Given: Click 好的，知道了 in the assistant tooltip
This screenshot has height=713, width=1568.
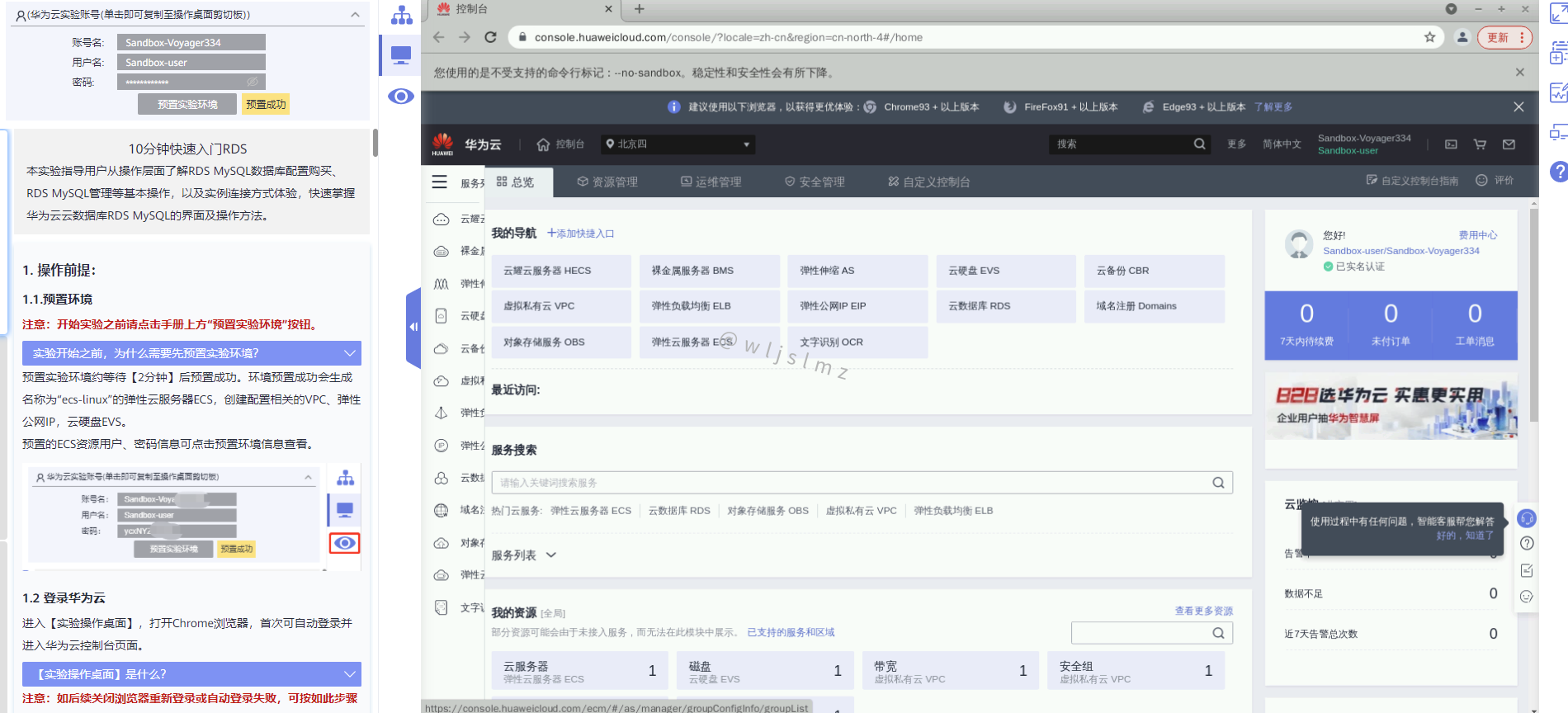Looking at the screenshot, I should pos(1465,536).
